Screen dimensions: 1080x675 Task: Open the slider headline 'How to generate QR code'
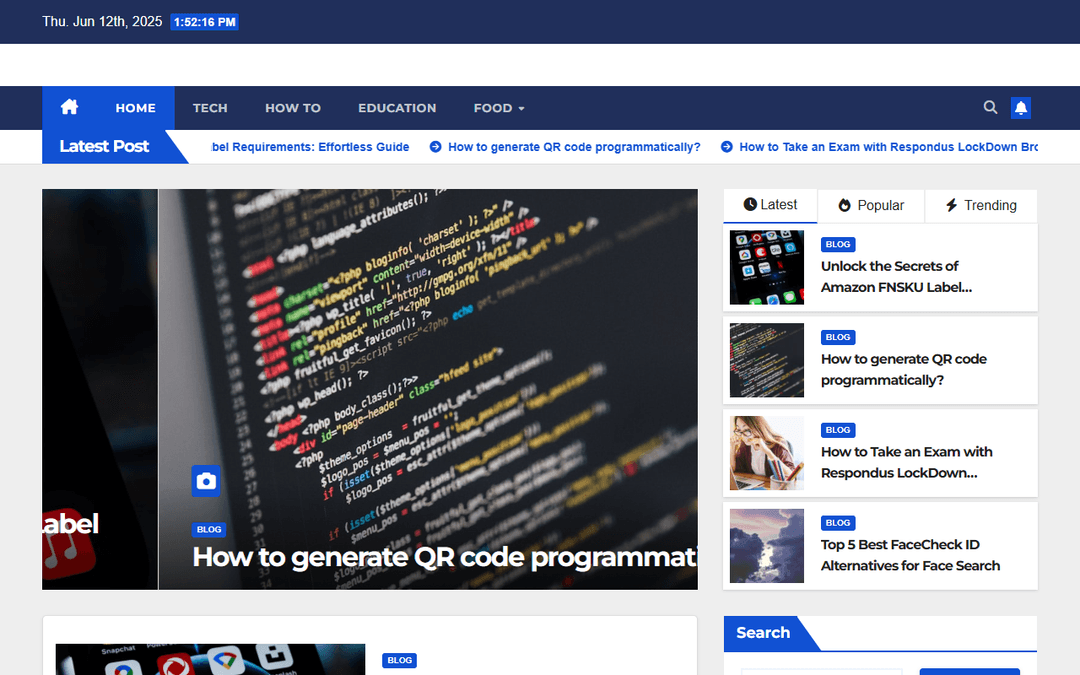tap(445, 557)
